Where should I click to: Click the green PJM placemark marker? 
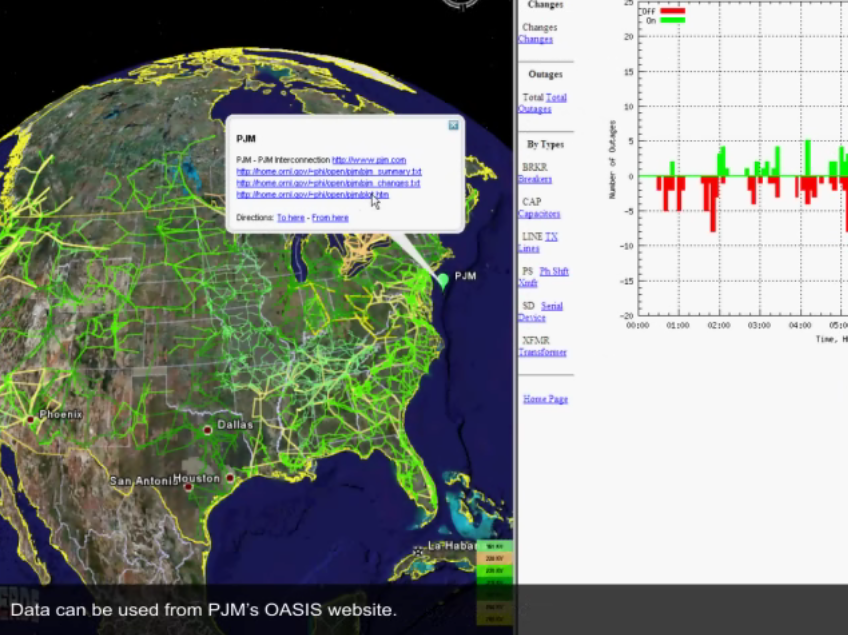[x=442, y=280]
